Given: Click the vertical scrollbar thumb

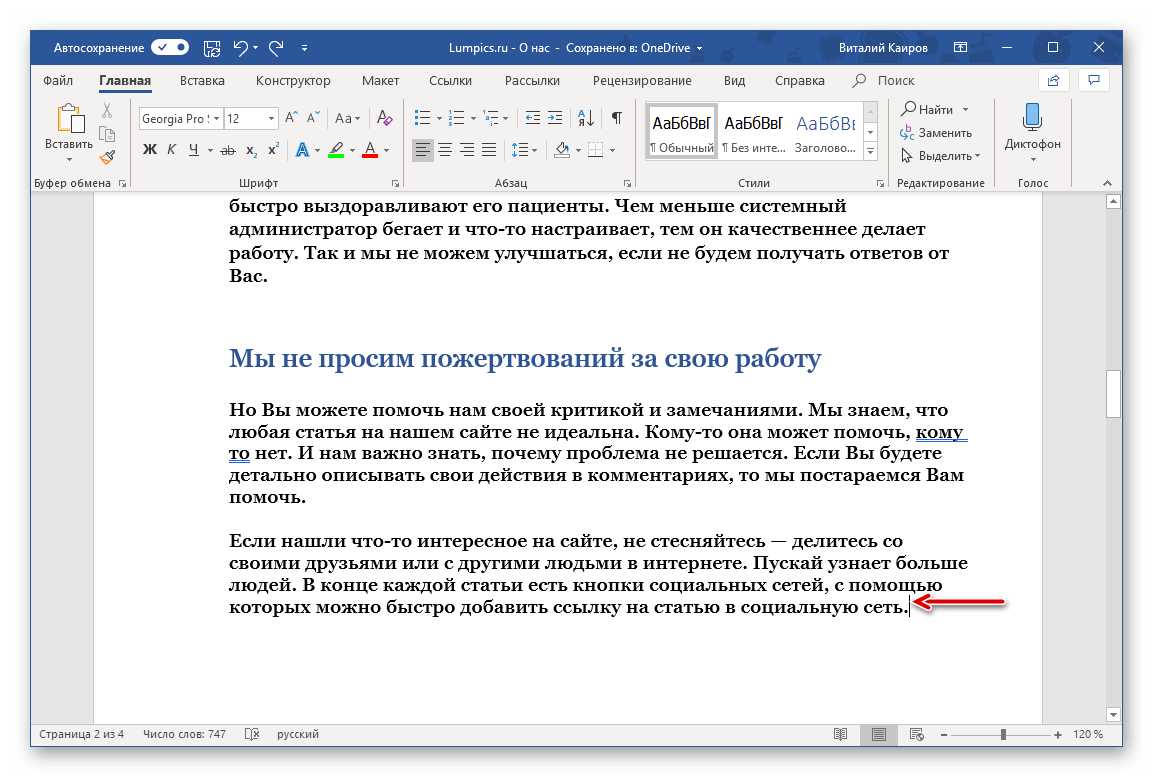Looking at the screenshot, I should (x=1112, y=393).
